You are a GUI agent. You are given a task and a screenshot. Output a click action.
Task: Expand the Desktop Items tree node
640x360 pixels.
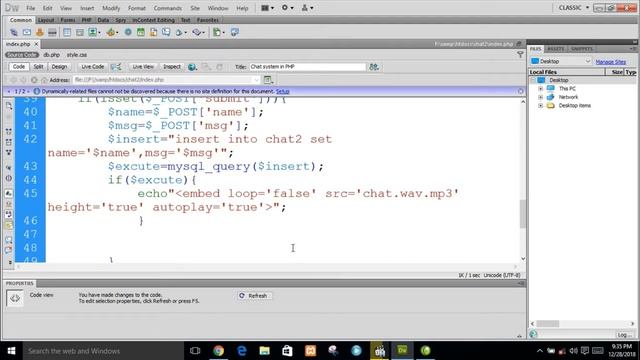tap(540, 106)
